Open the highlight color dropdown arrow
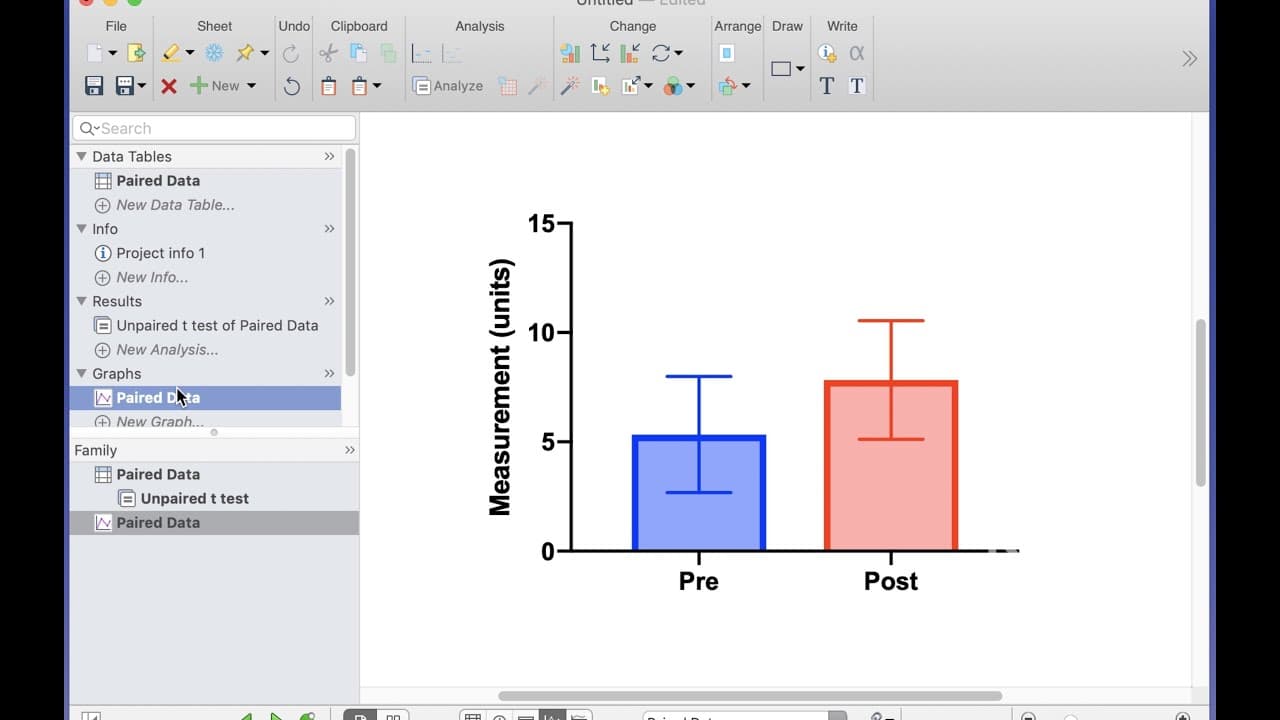Screen dimensions: 1280x720 (189, 54)
